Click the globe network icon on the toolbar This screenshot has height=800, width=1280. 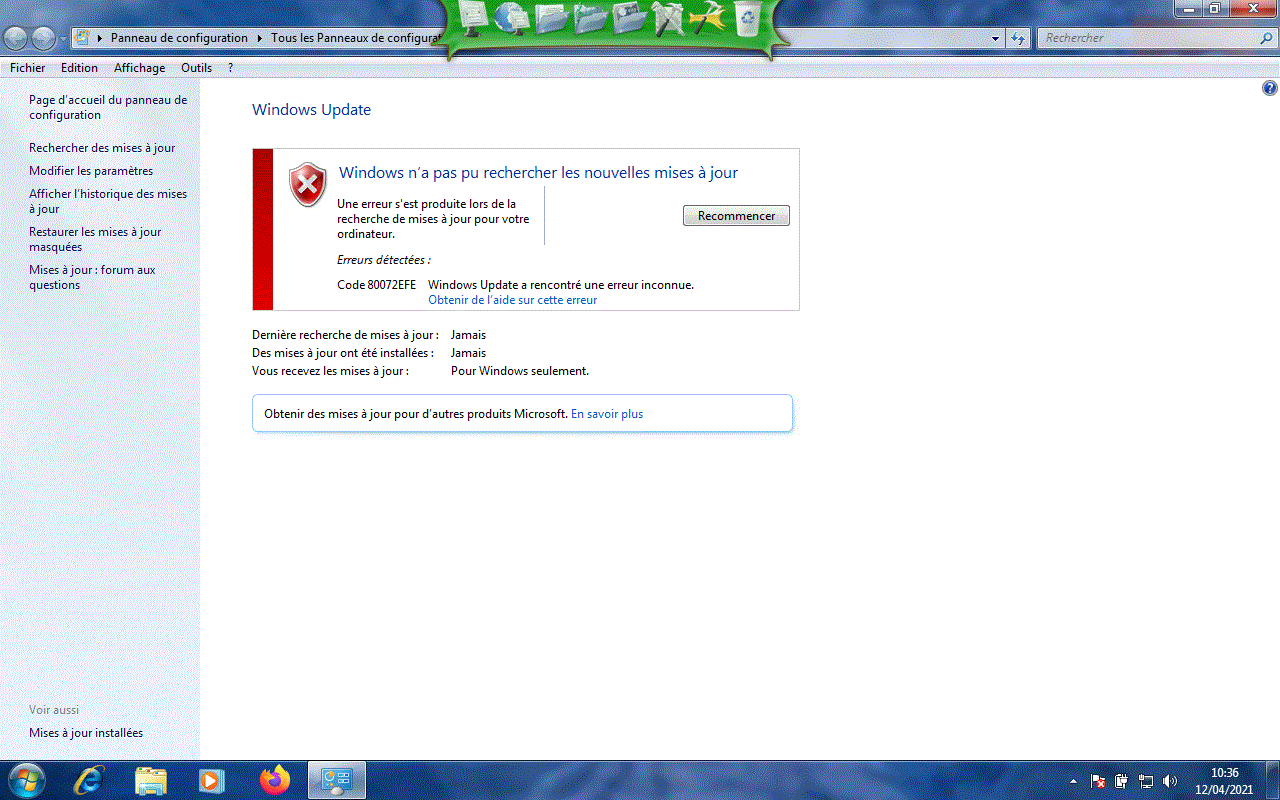pos(510,17)
